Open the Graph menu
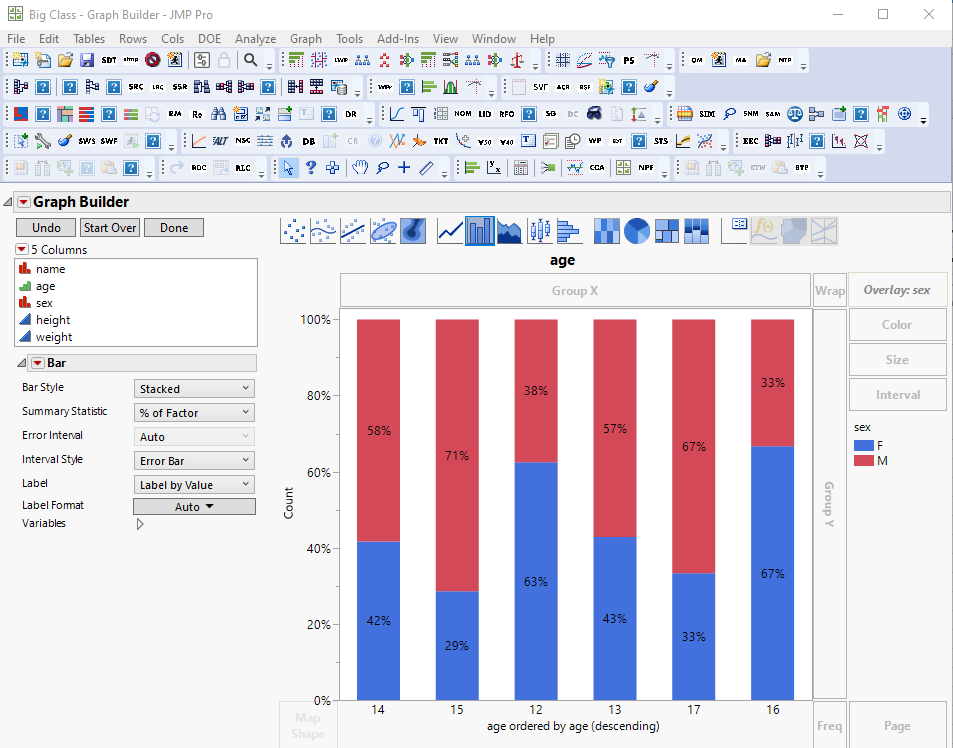 tap(306, 39)
